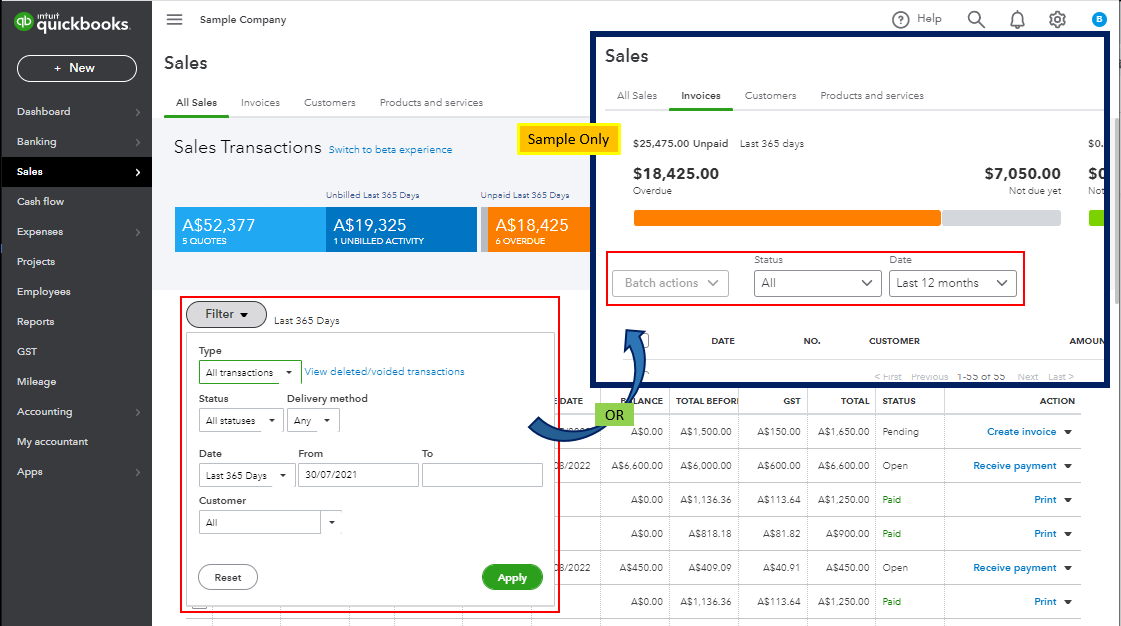
Task: Select Customers tab in the inset panel
Action: 770,95
